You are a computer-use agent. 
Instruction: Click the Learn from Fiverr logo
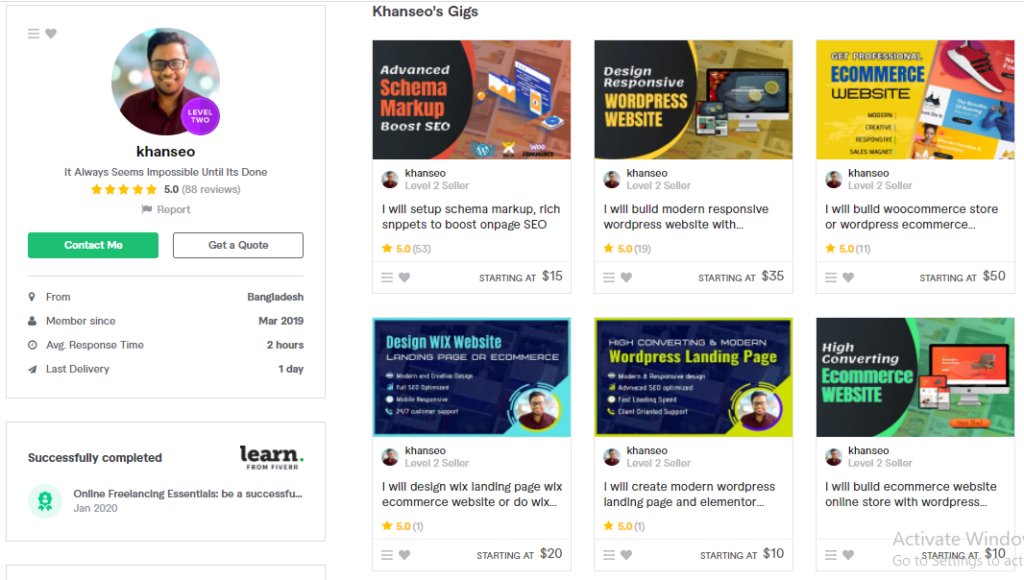(x=272, y=457)
